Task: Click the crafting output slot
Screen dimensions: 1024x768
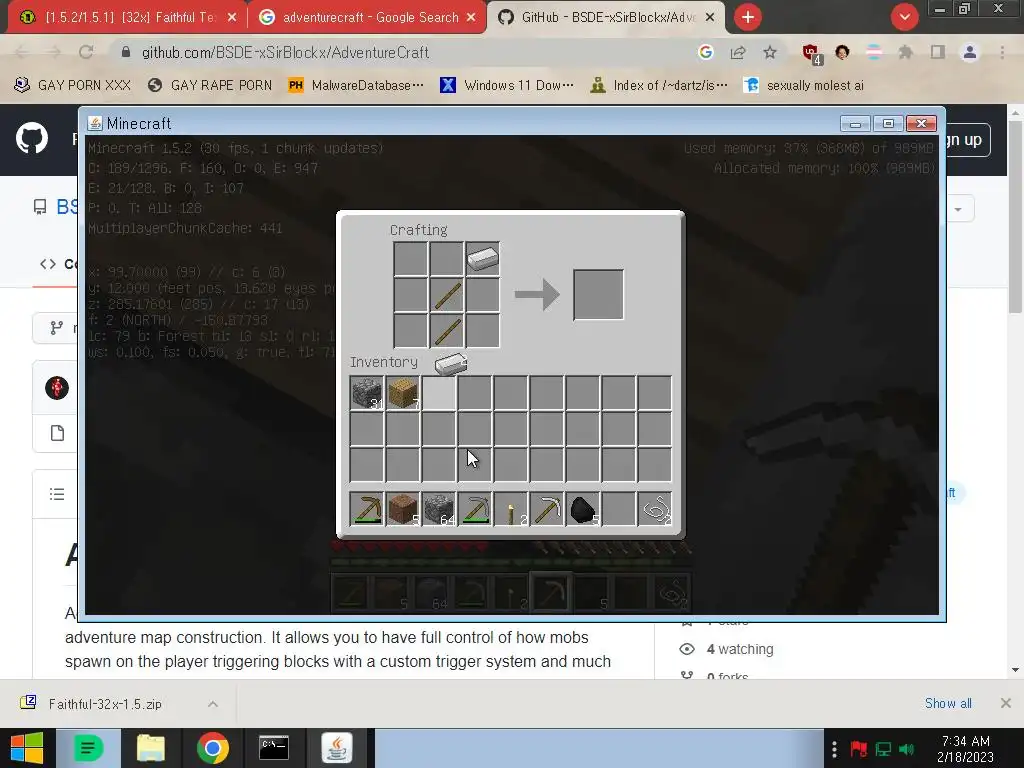Action: [598, 295]
